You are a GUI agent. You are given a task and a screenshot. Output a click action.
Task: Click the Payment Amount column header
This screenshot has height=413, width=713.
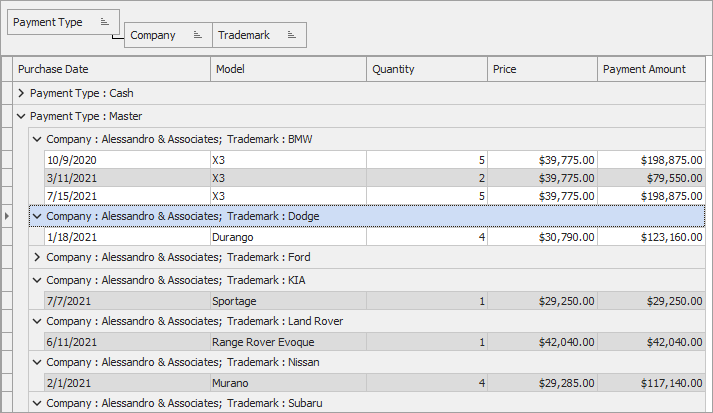tap(650, 69)
